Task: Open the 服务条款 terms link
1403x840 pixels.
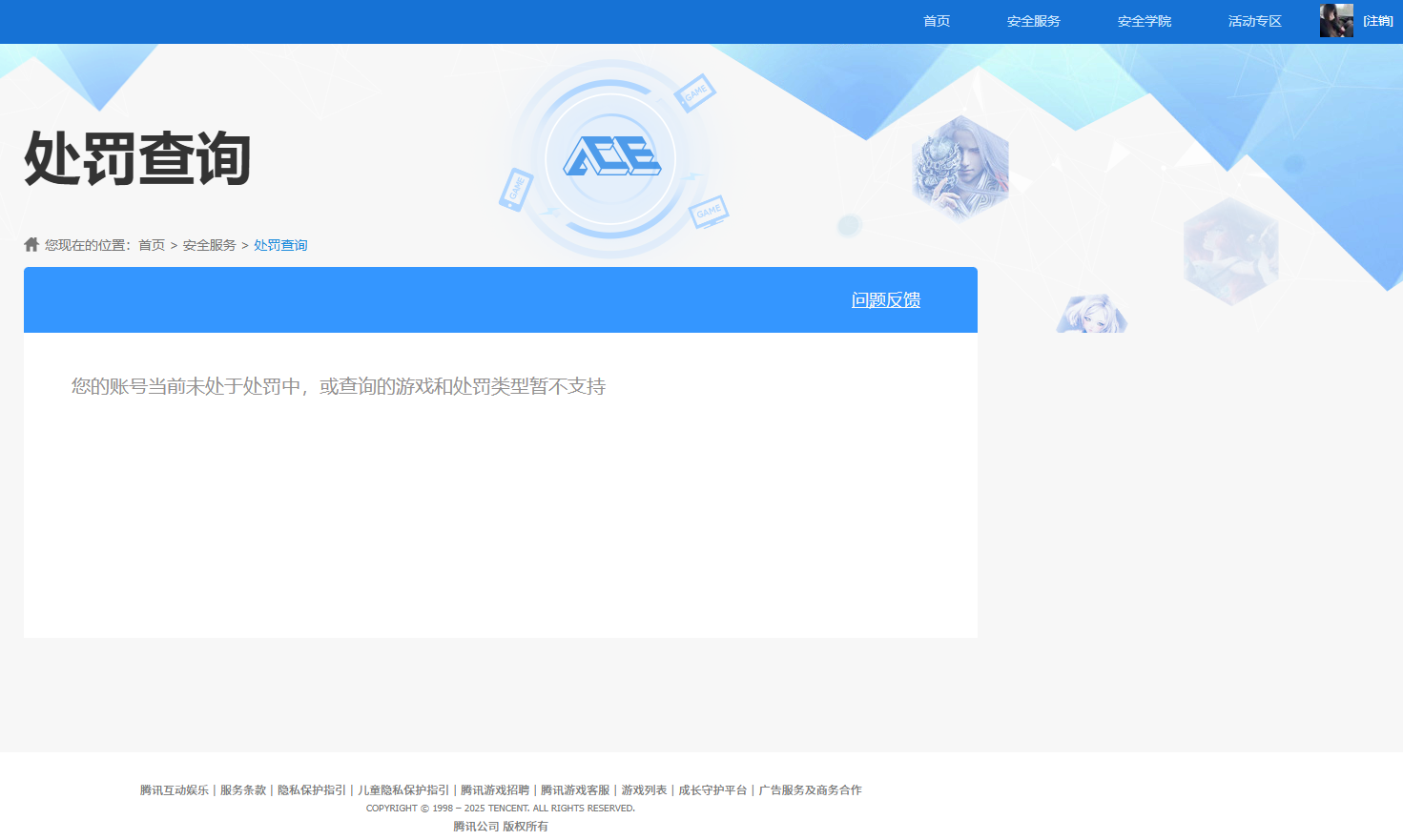Action: [x=243, y=789]
